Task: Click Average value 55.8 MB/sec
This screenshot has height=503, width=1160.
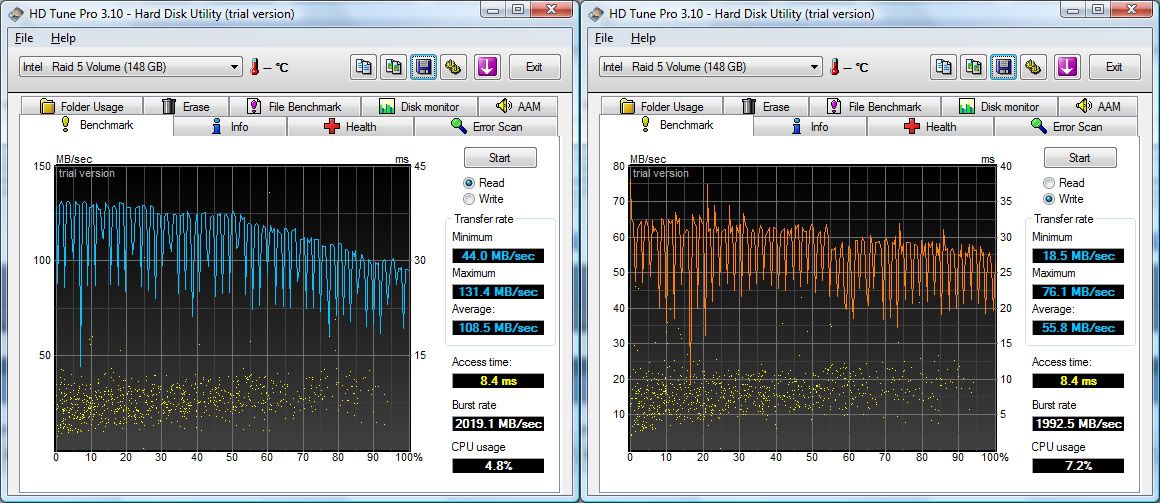Action: click(x=1078, y=327)
